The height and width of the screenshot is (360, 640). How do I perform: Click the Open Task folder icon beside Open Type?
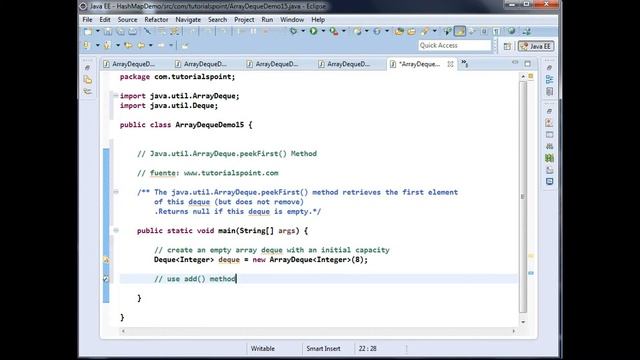pos(411,31)
